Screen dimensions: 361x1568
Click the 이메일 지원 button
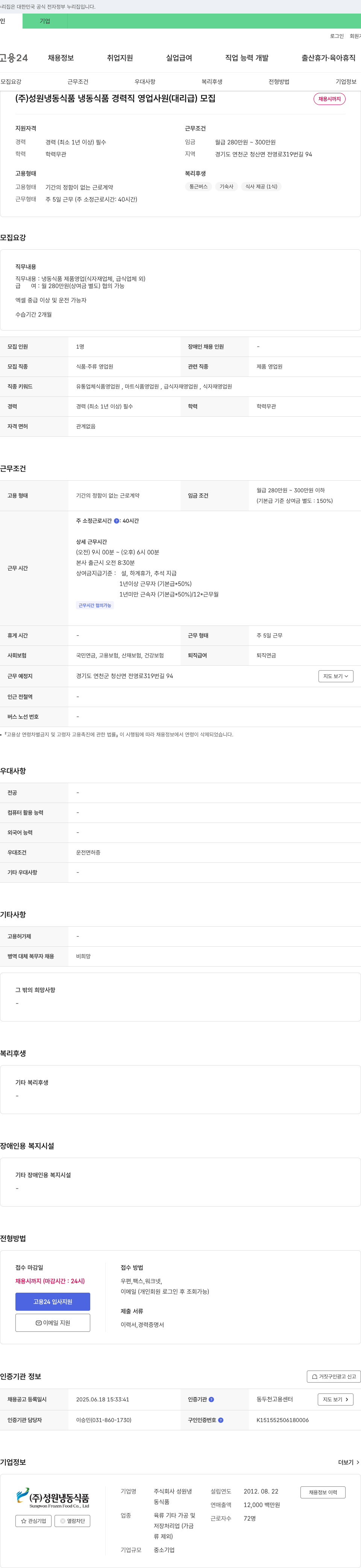(53, 1323)
